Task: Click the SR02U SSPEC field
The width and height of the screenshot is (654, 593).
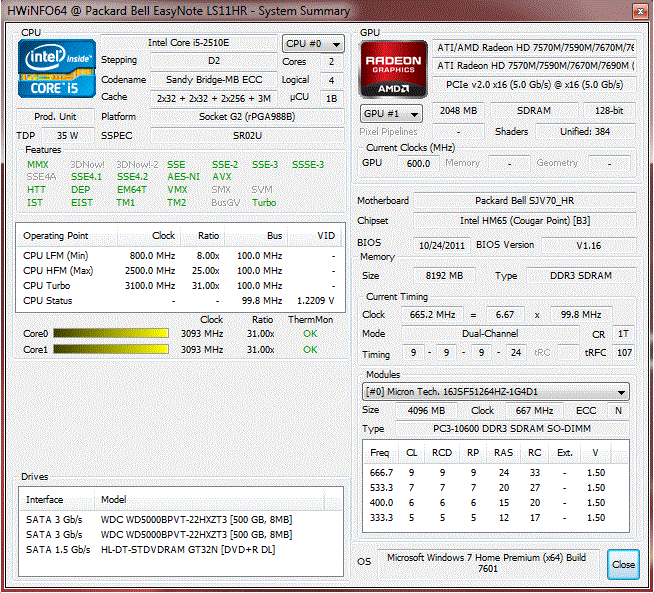Action: tap(247, 136)
